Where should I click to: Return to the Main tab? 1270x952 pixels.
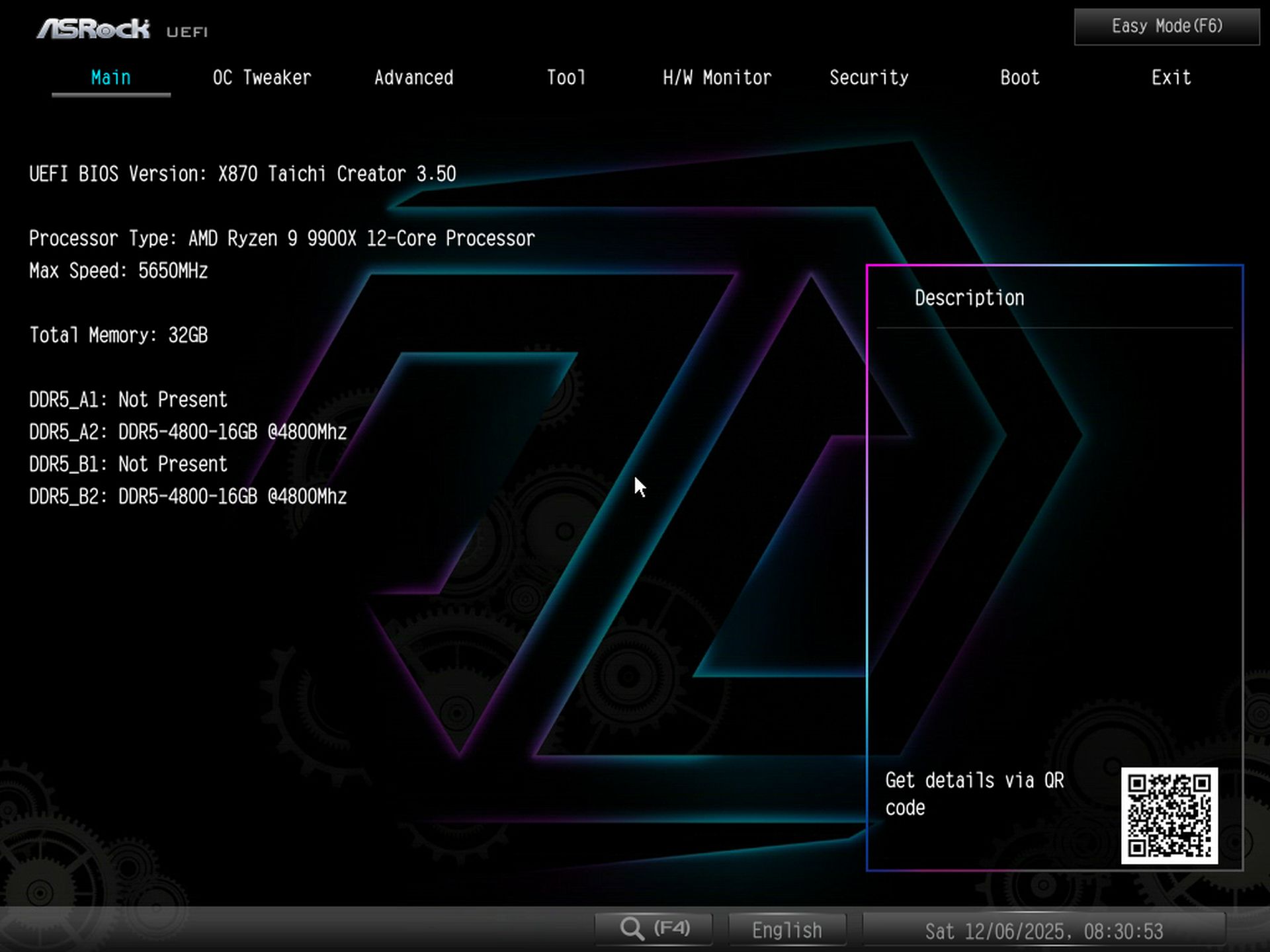pyautogui.click(x=110, y=77)
